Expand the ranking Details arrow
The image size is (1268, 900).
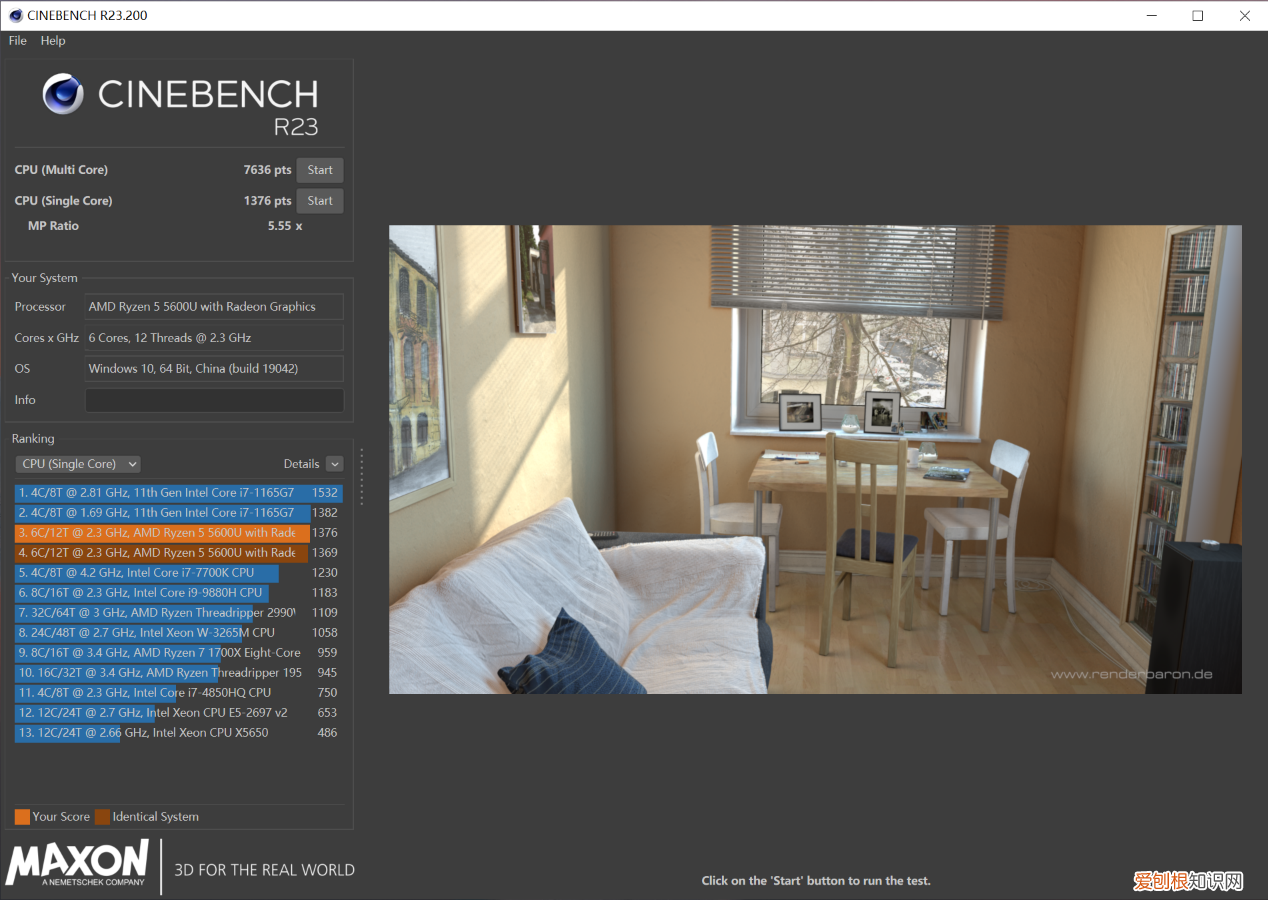coord(334,464)
